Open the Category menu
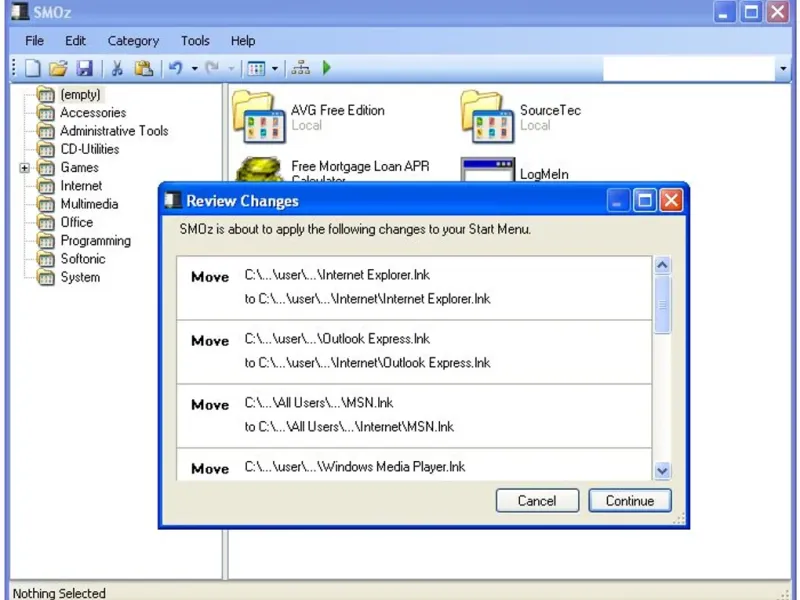Screen dimensions: 800x600 tap(133, 41)
